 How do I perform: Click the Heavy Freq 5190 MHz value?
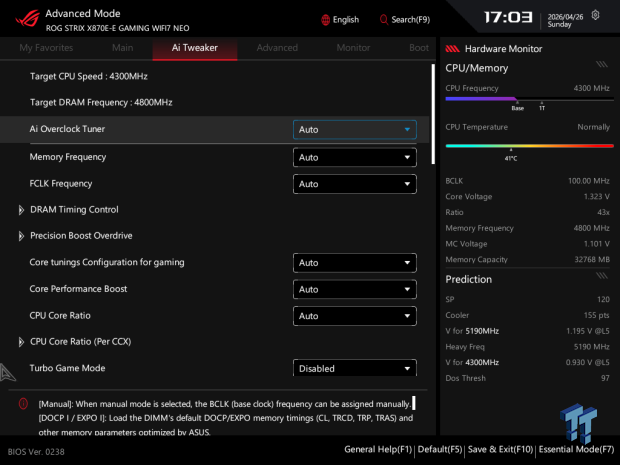(592, 347)
